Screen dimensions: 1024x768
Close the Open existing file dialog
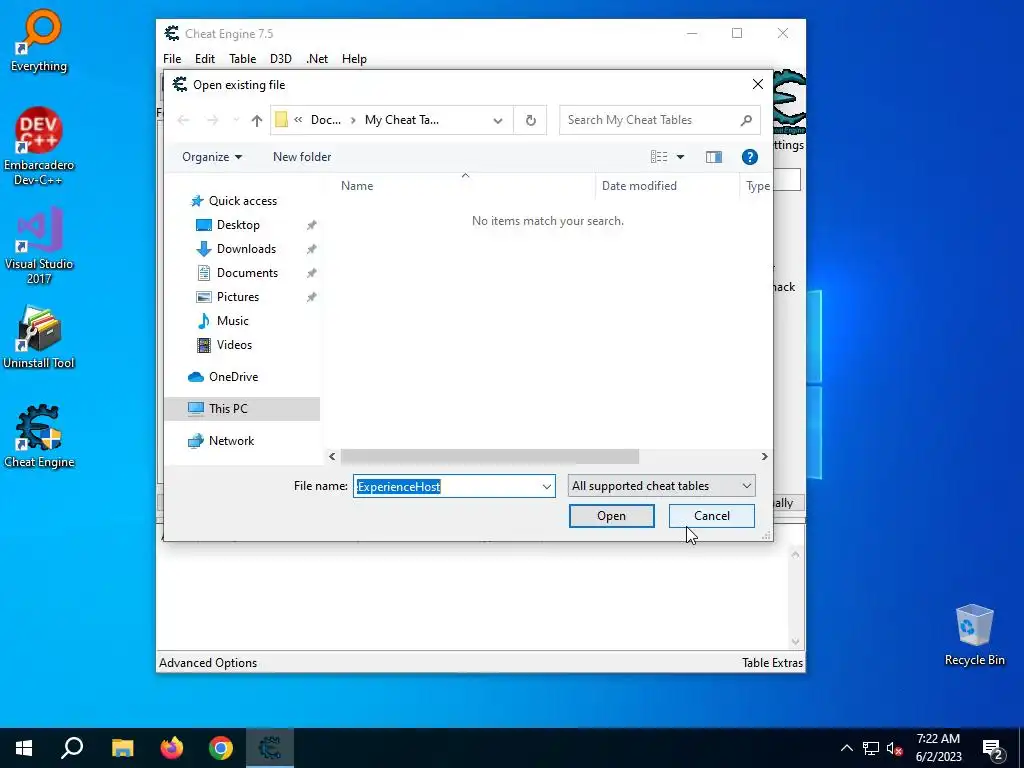758,84
